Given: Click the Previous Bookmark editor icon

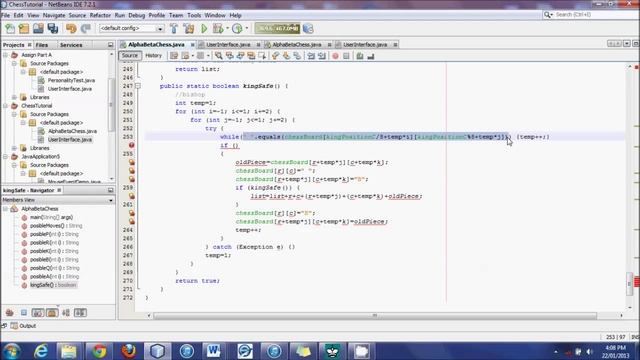Looking at the screenshot, I should point(276,56).
